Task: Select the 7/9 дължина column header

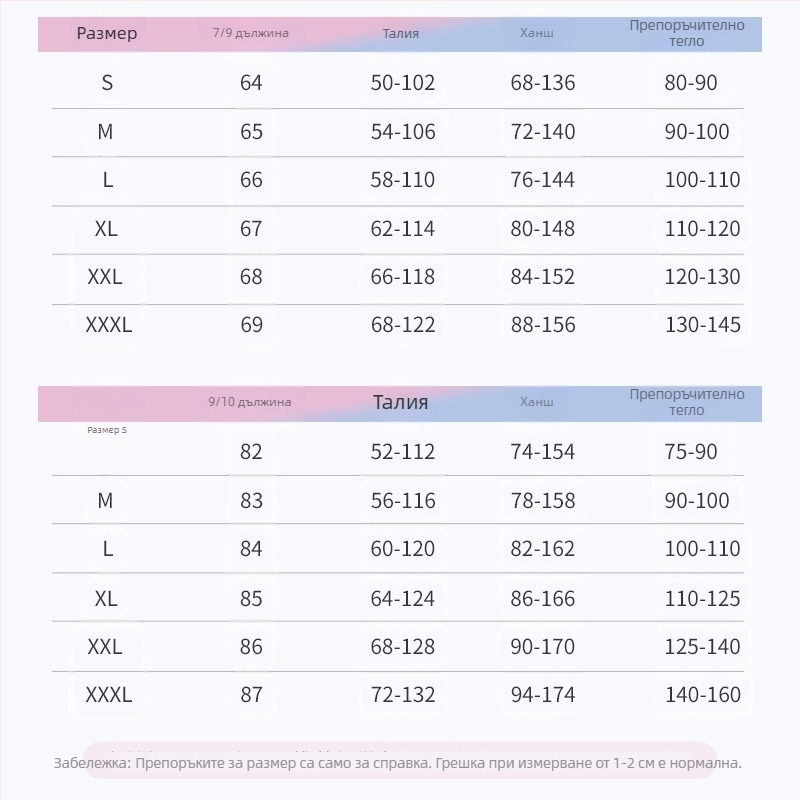Action: click(251, 33)
